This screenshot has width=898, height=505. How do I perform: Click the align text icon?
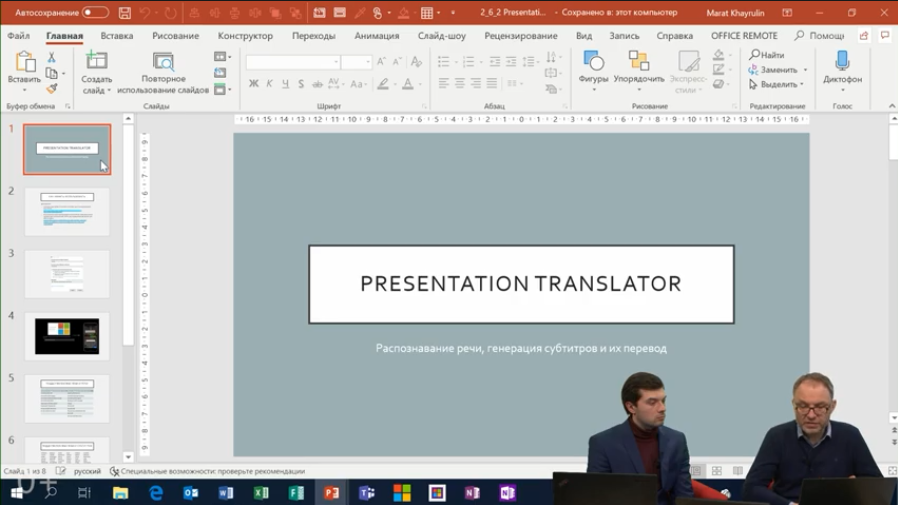pos(552,73)
